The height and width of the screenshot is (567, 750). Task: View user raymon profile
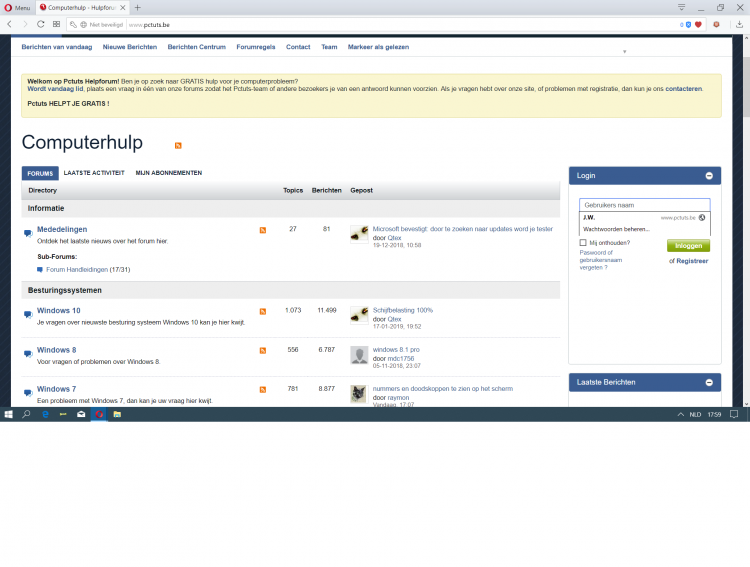pos(398,398)
